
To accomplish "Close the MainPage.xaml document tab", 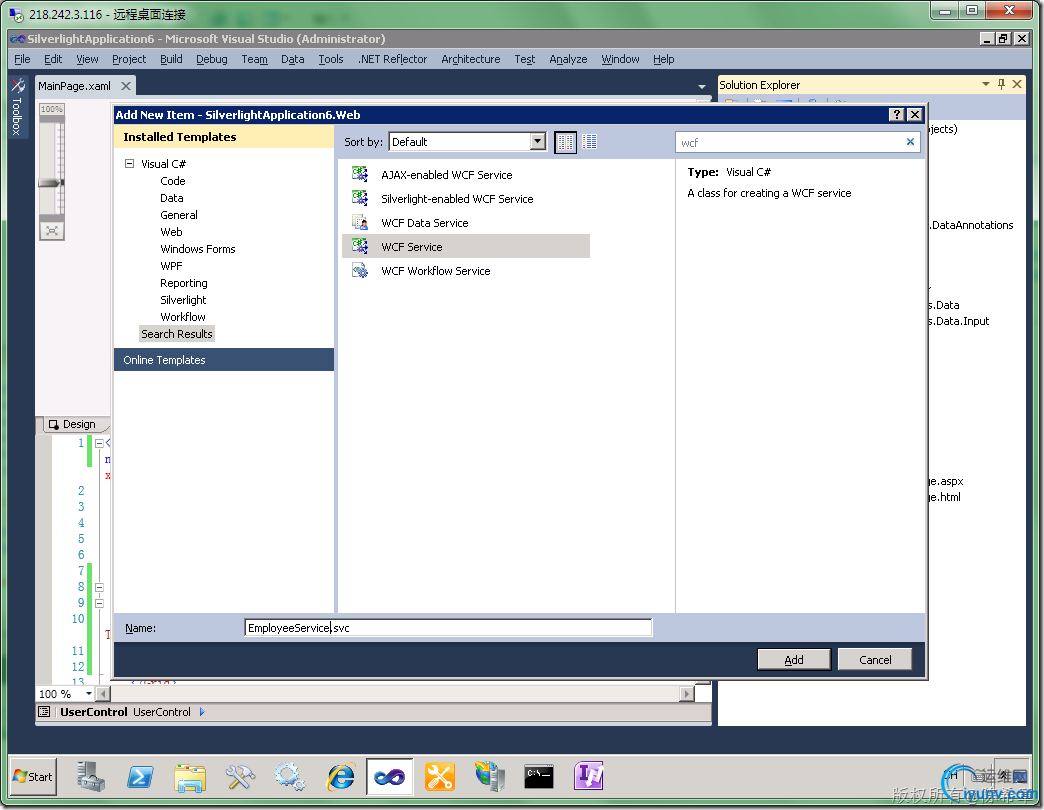I will pos(125,86).
